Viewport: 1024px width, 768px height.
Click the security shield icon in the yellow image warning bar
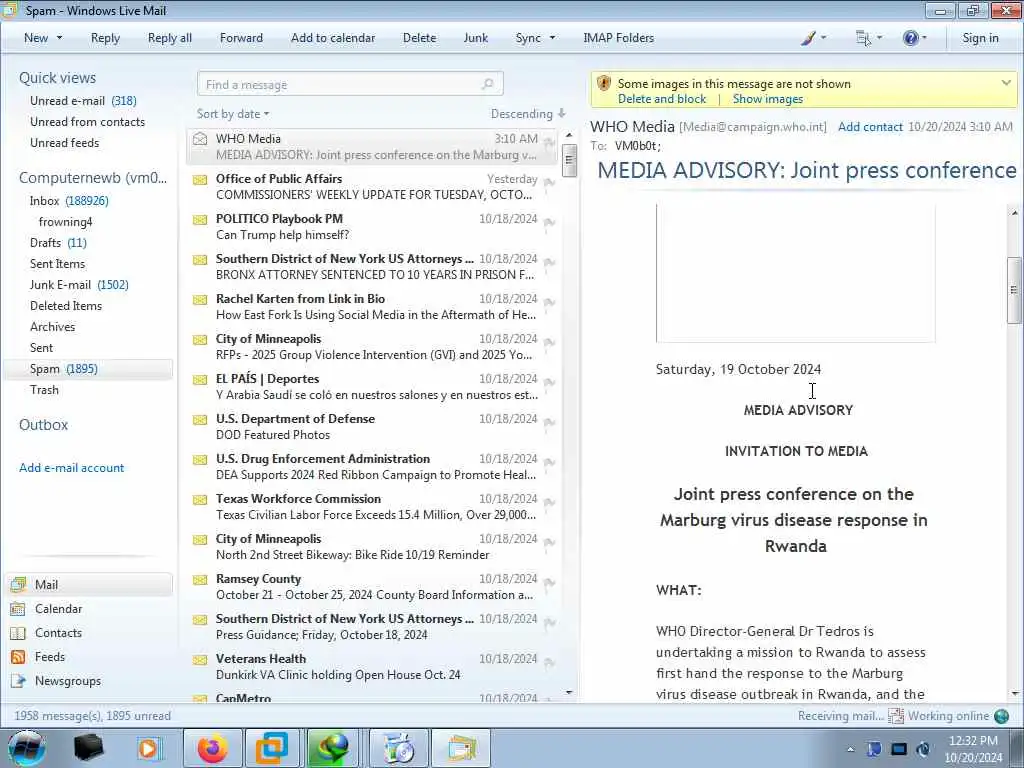[x=603, y=84]
